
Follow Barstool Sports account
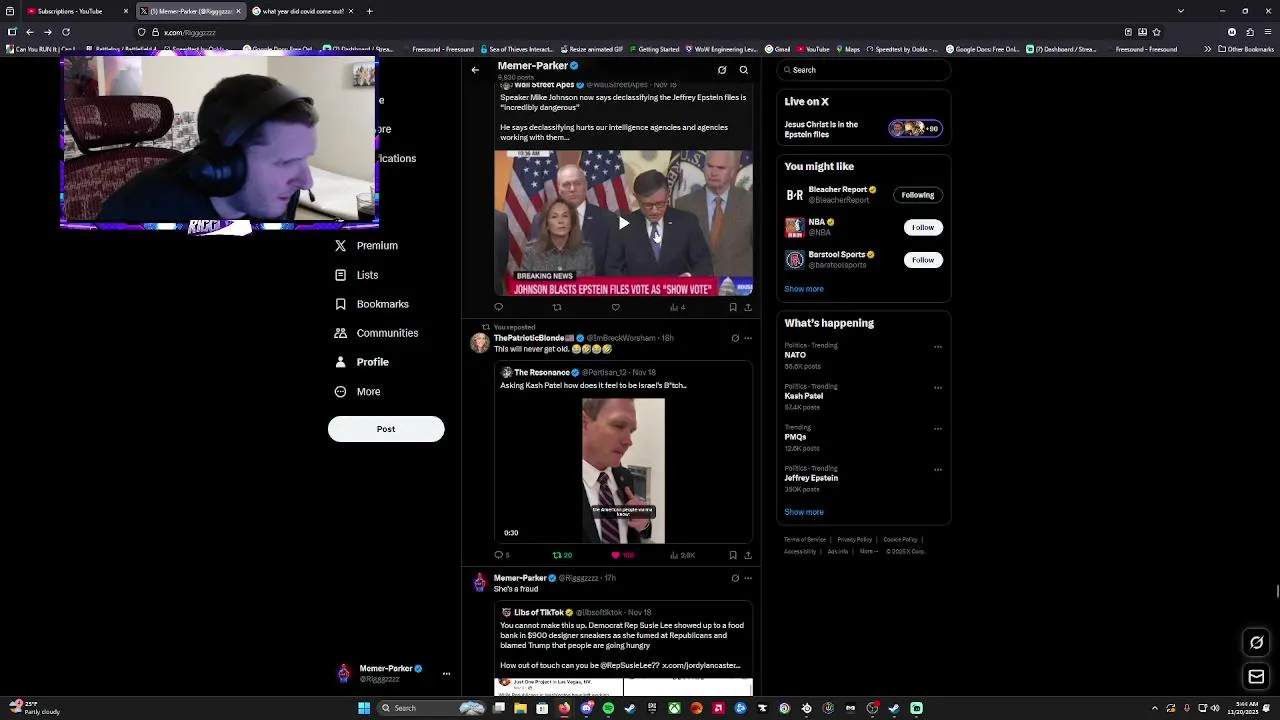pyautogui.click(x=922, y=260)
